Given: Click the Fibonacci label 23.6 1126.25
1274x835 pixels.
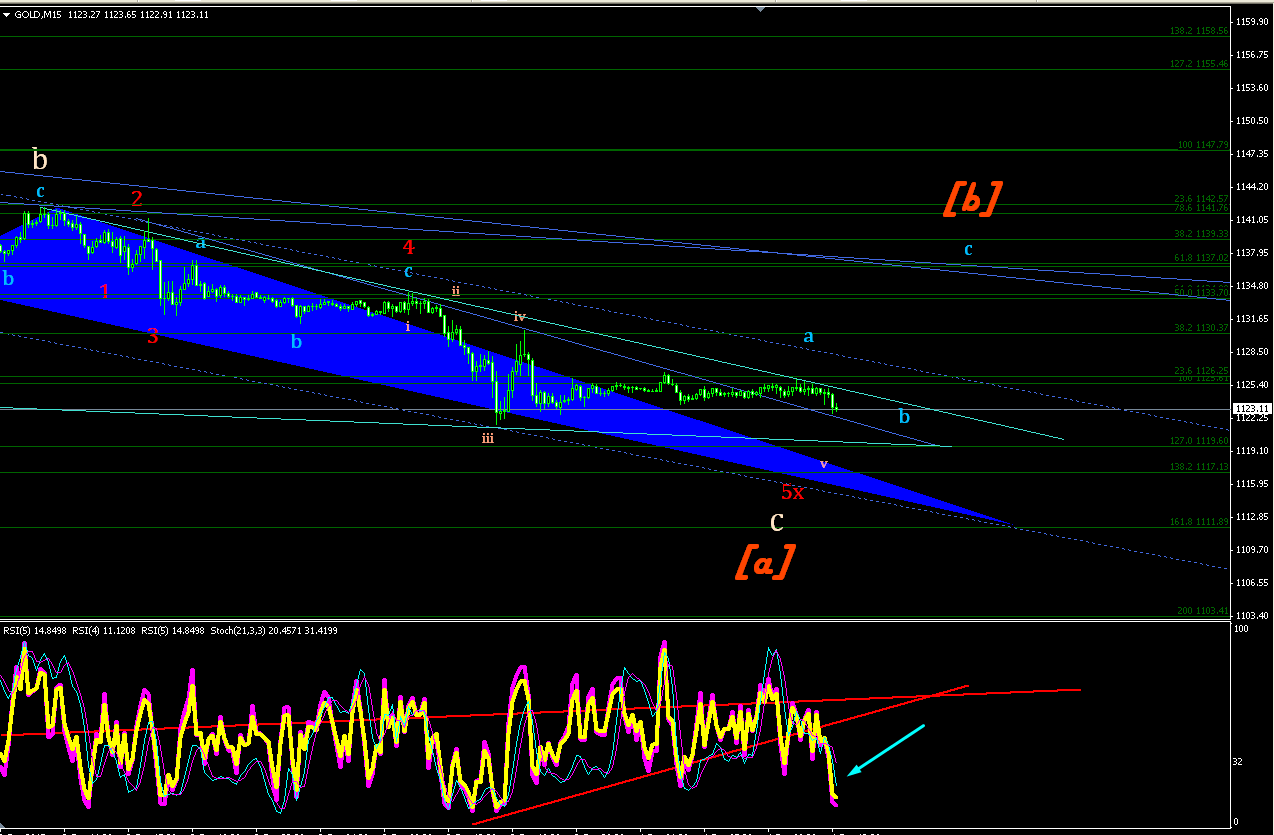Looking at the screenshot, I should 1200,370.
